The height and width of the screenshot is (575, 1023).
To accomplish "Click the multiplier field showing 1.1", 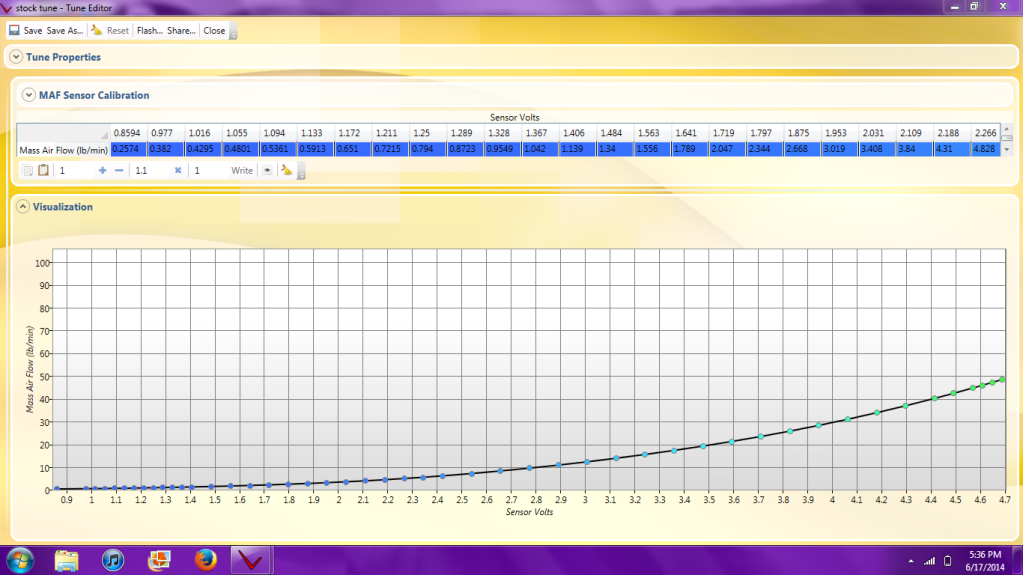I will (151, 170).
